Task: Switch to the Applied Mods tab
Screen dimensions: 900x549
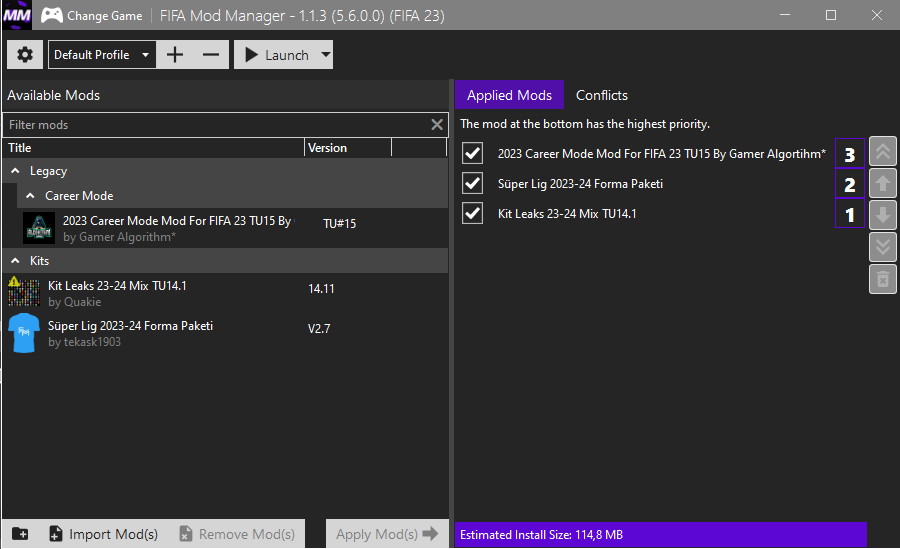Action: tap(509, 95)
